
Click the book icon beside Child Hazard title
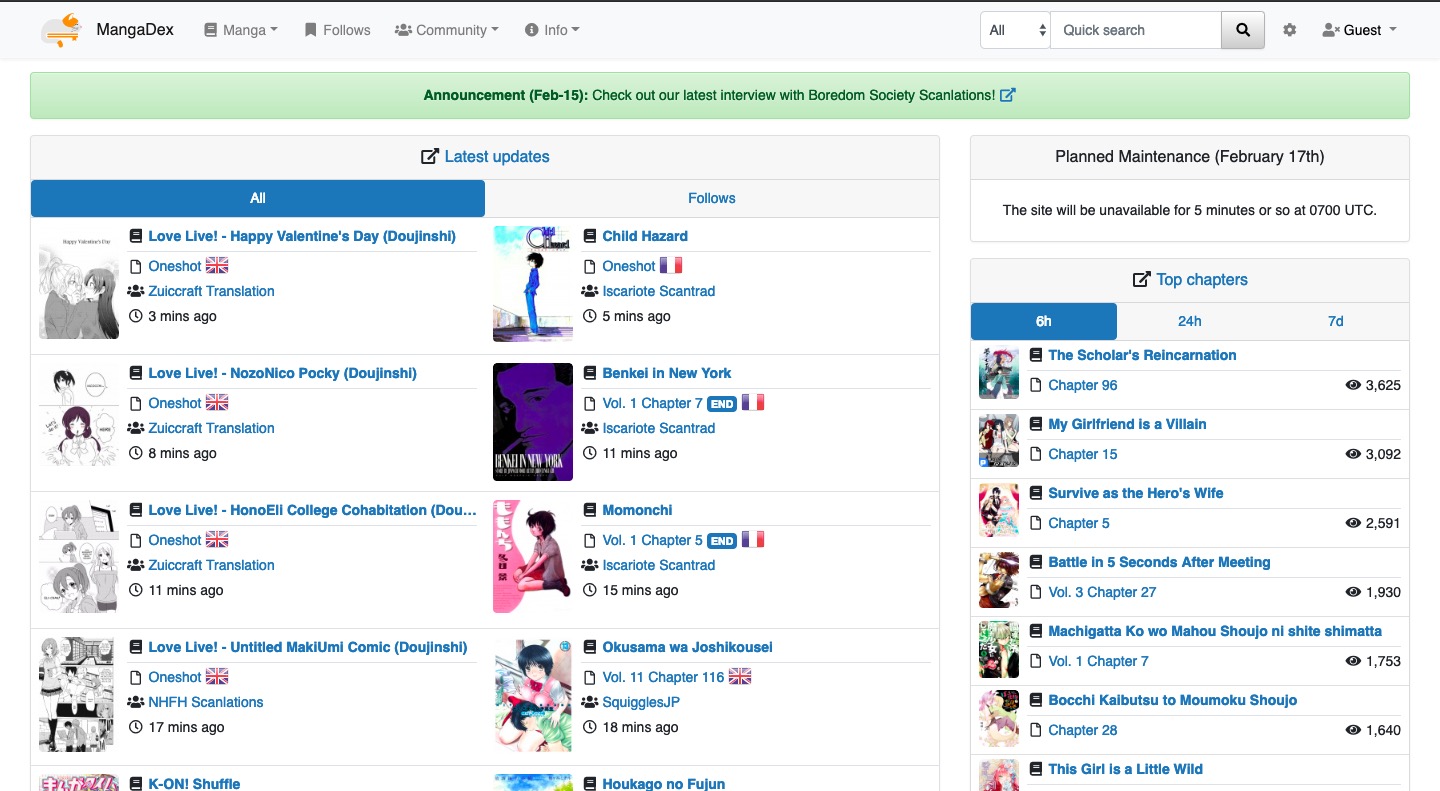pos(590,236)
